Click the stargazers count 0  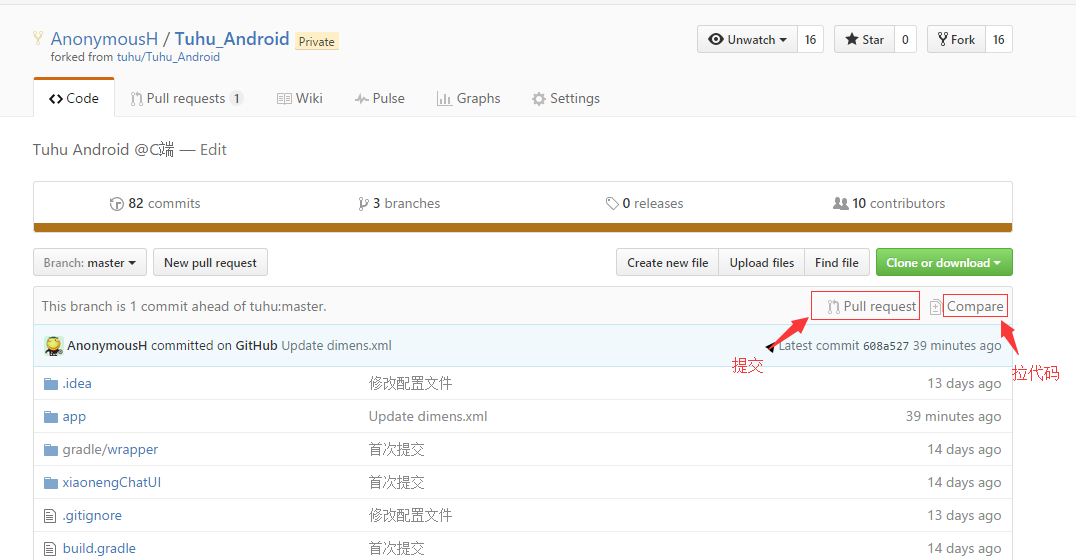point(905,39)
